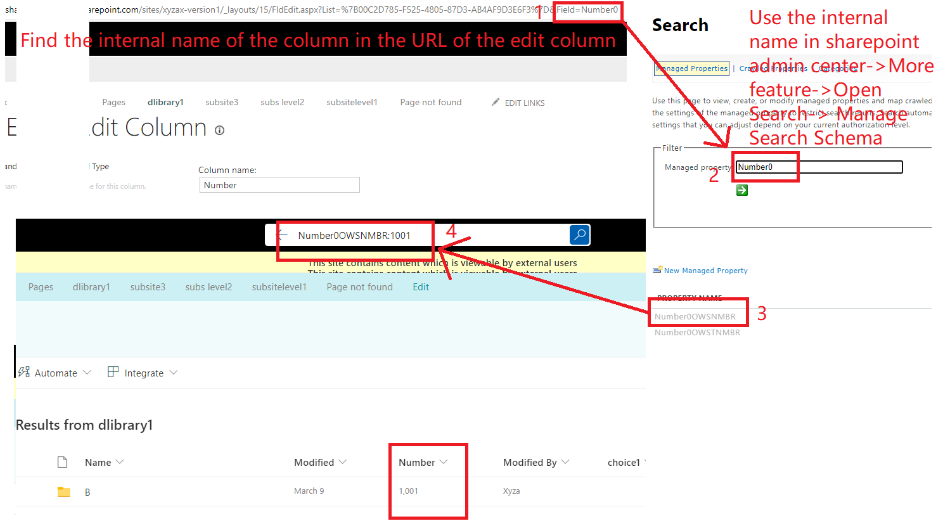Click the Managed property filter field
The image size is (935, 529).
(819, 167)
